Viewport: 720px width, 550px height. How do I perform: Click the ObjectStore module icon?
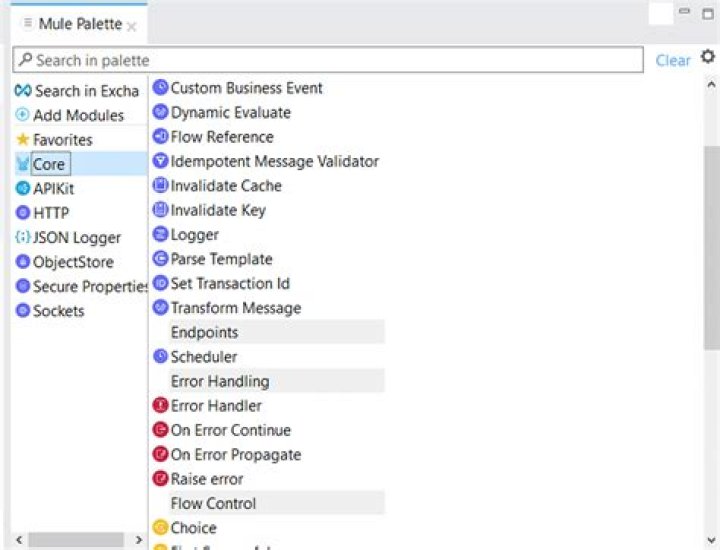pos(22,262)
